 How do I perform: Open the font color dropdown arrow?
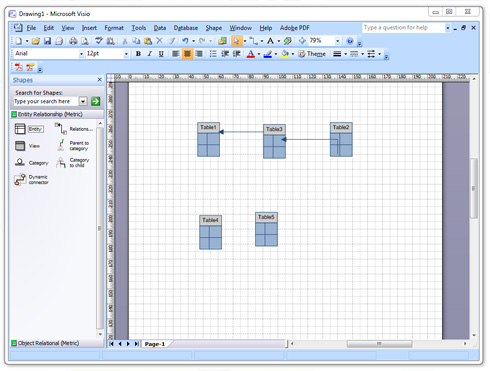[x=259, y=54]
